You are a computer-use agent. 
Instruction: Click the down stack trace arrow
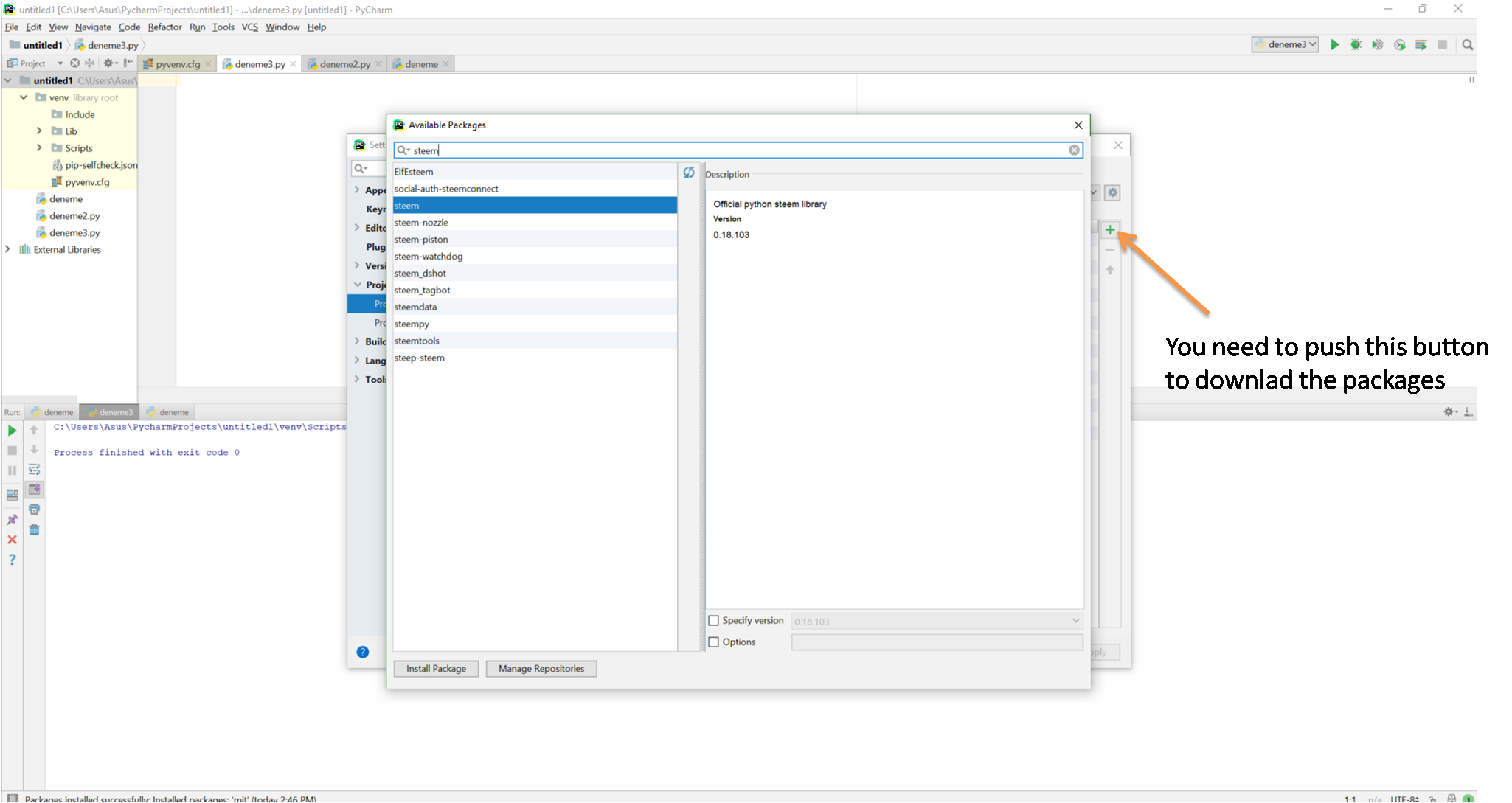[34, 449]
